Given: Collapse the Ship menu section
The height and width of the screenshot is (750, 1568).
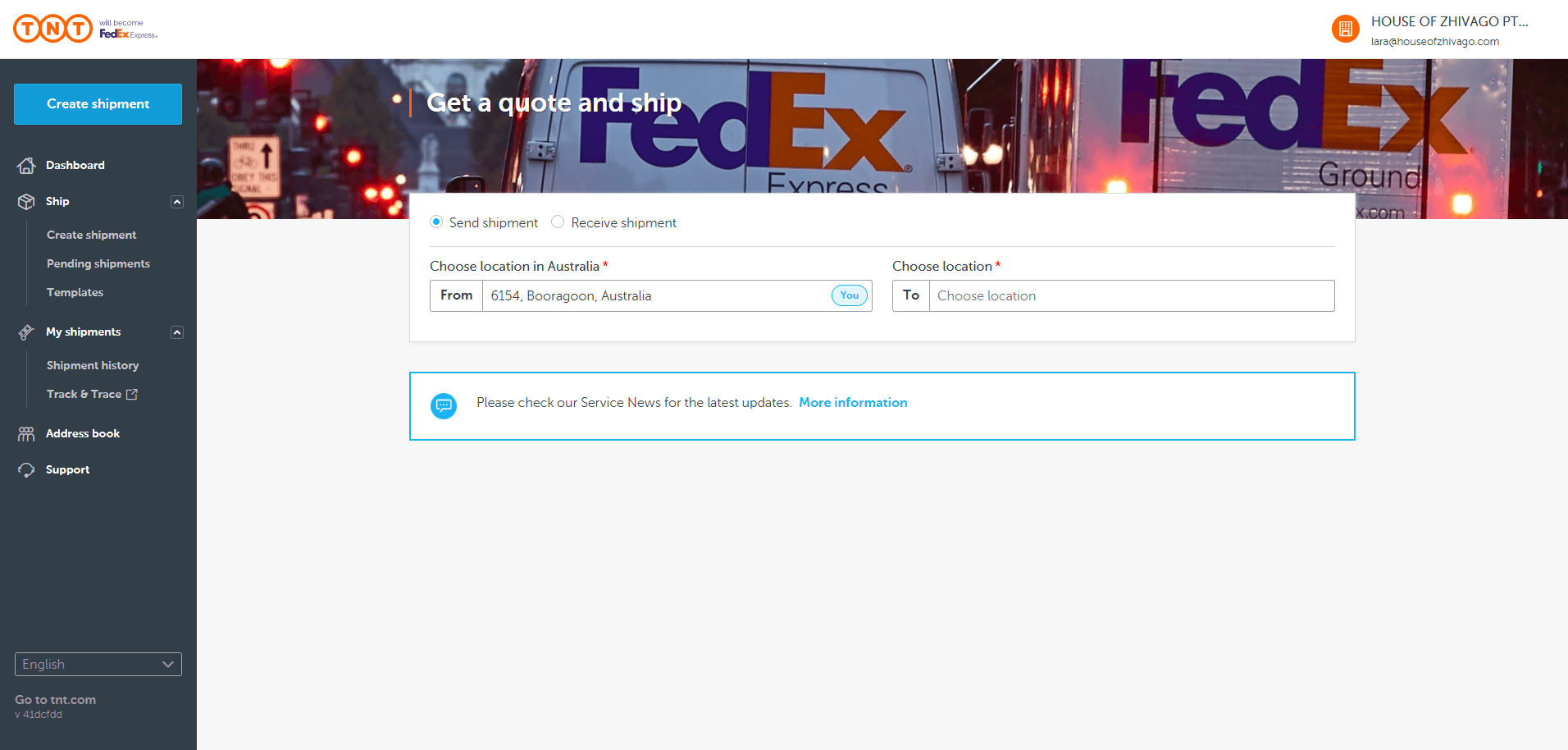Looking at the screenshot, I should pos(177,202).
